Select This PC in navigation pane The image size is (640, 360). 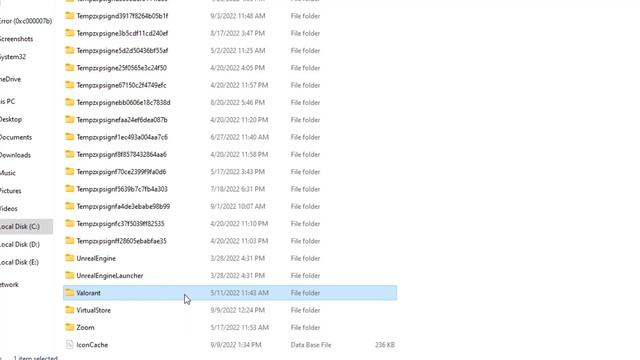(7, 101)
